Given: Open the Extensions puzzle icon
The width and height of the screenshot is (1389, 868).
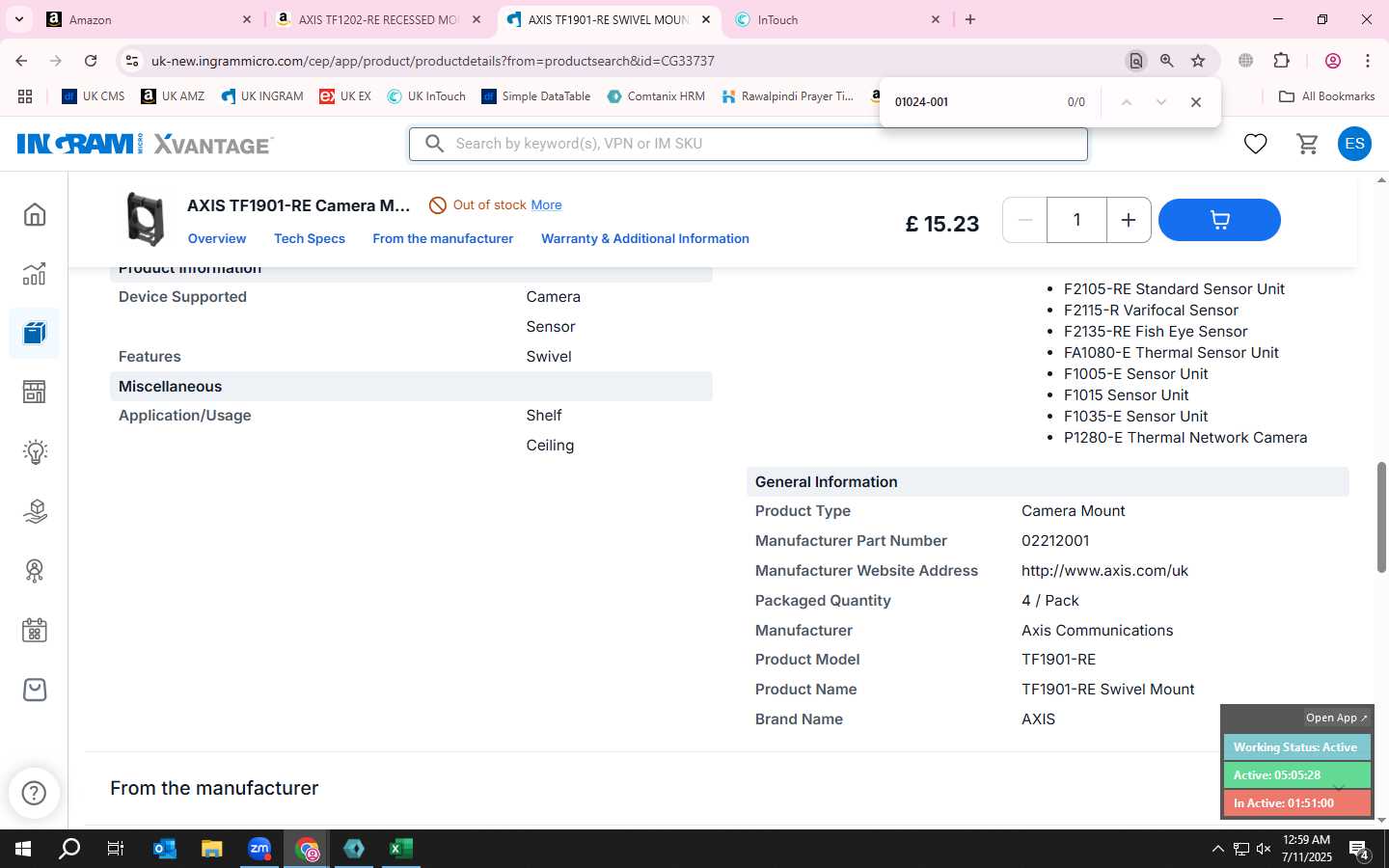Looking at the screenshot, I should [x=1281, y=61].
